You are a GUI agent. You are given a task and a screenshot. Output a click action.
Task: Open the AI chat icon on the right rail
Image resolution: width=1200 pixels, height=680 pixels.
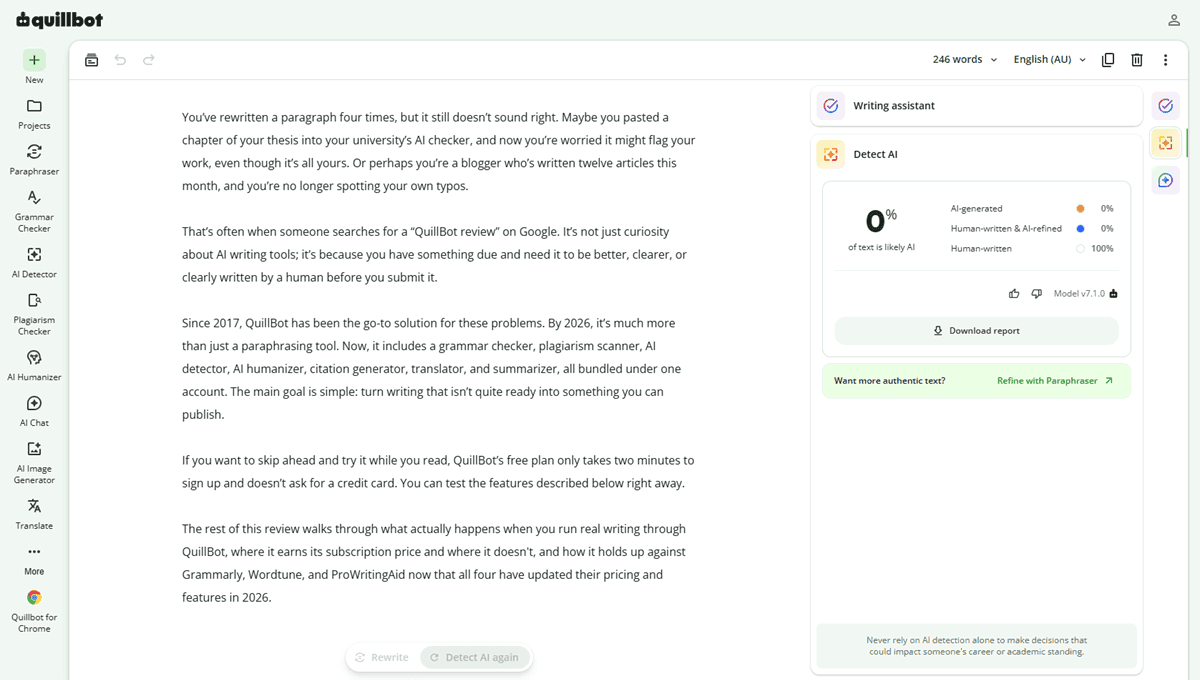pos(1165,180)
